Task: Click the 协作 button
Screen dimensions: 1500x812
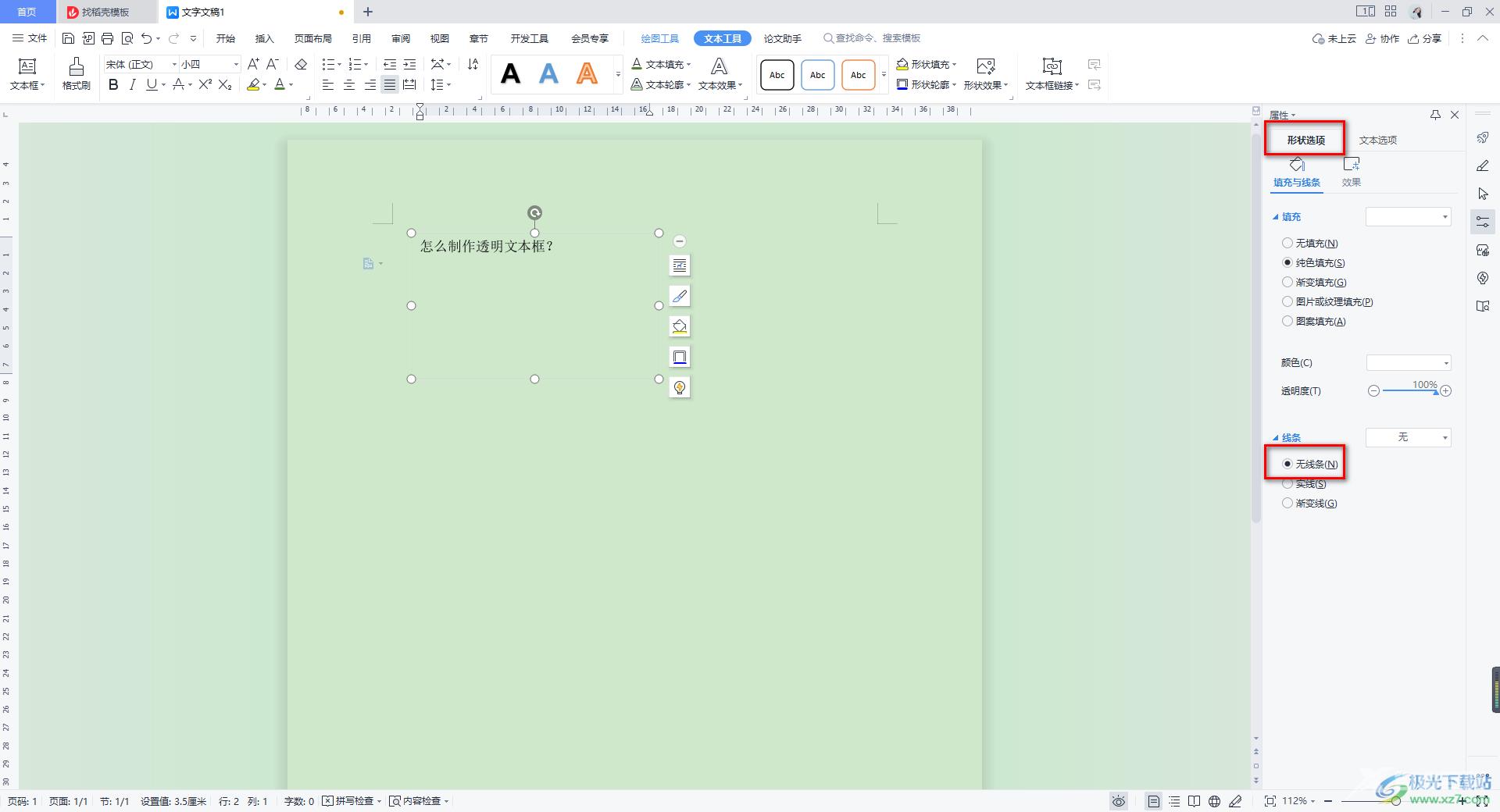Action: [1382, 38]
